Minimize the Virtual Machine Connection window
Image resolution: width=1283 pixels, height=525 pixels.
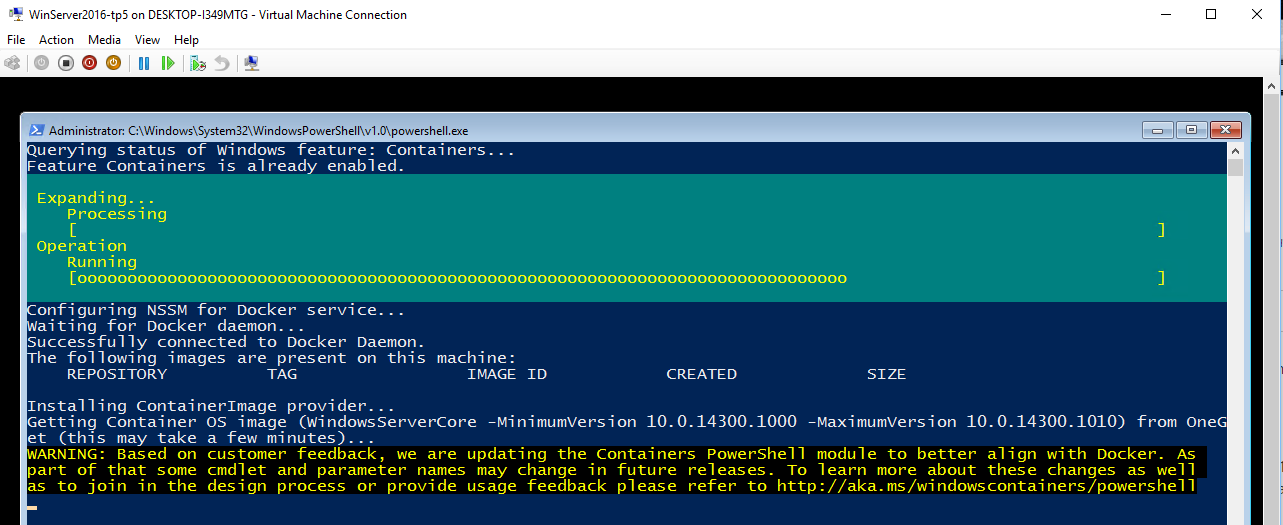click(1164, 14)
